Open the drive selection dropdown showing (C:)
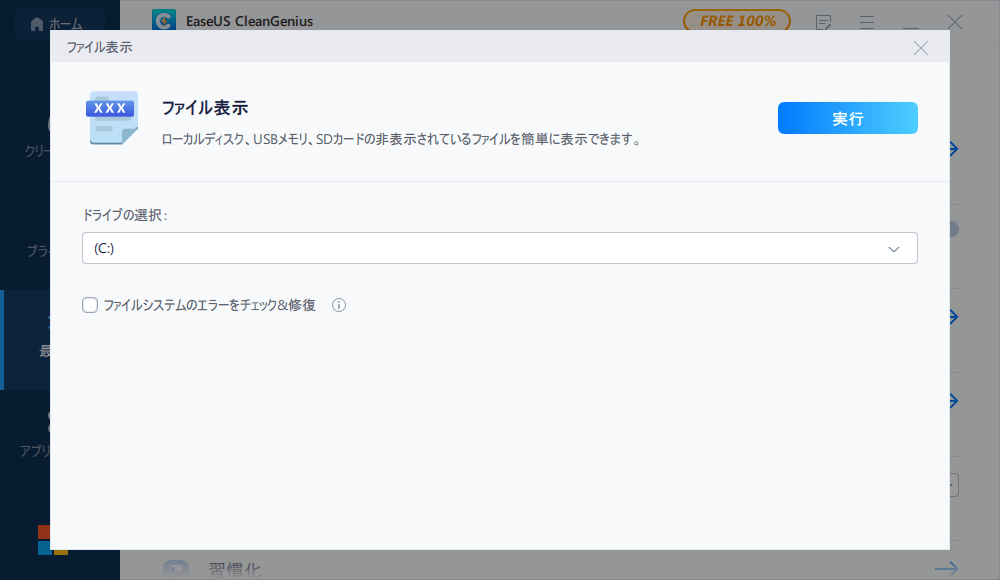The image size is (1000, 580). coord(500,247)
